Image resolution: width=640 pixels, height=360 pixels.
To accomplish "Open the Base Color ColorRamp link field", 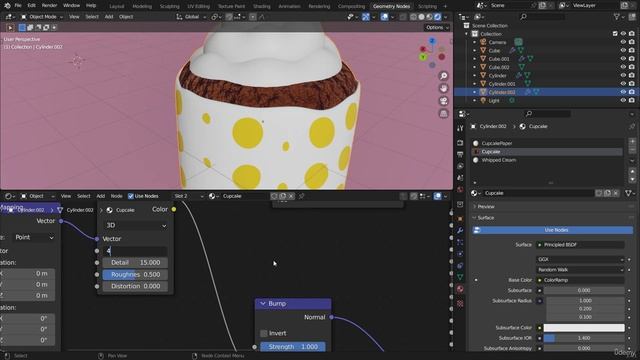I will pos(580,280).
